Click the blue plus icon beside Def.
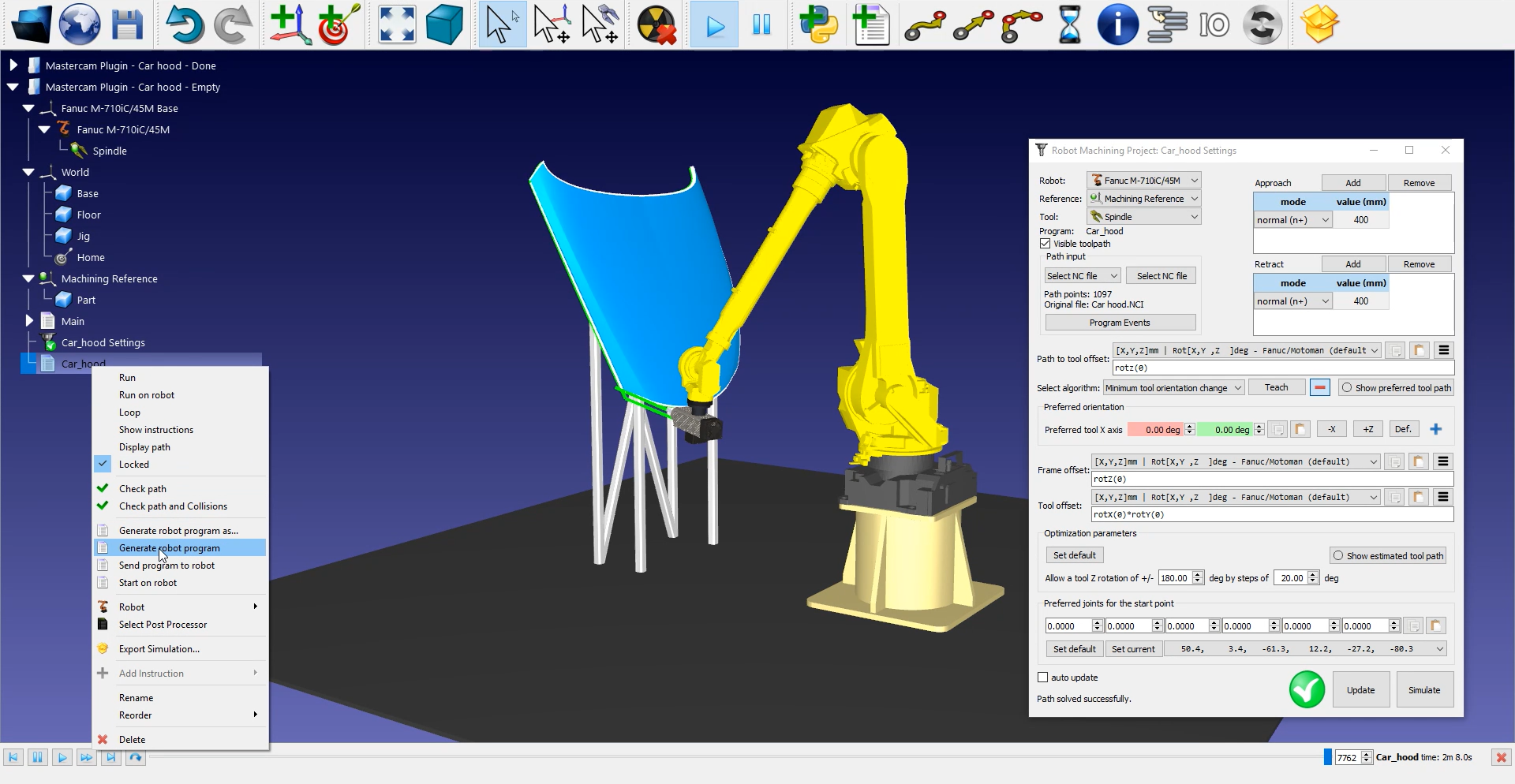 [1435, 429]
